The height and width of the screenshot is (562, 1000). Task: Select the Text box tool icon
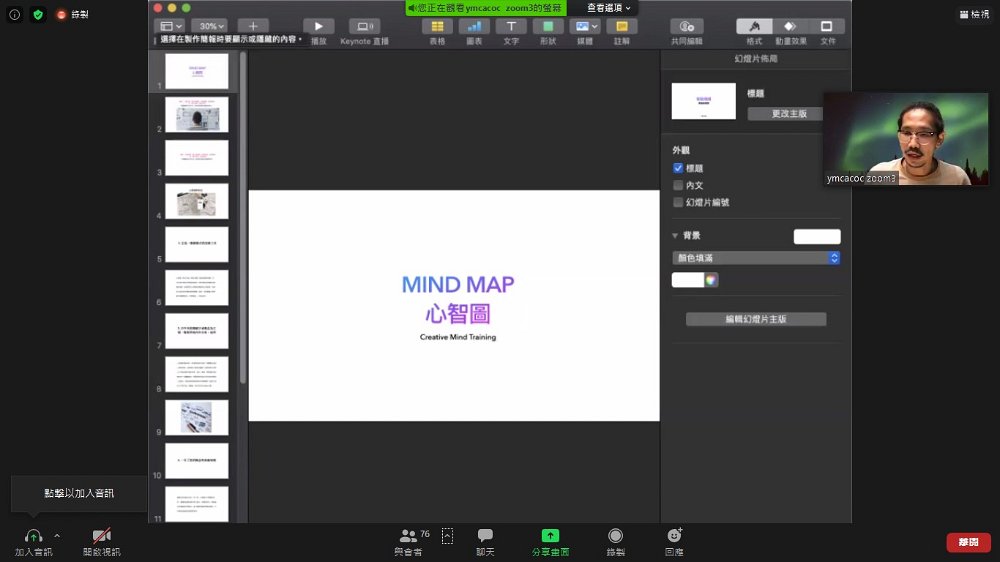pos(511,26)
